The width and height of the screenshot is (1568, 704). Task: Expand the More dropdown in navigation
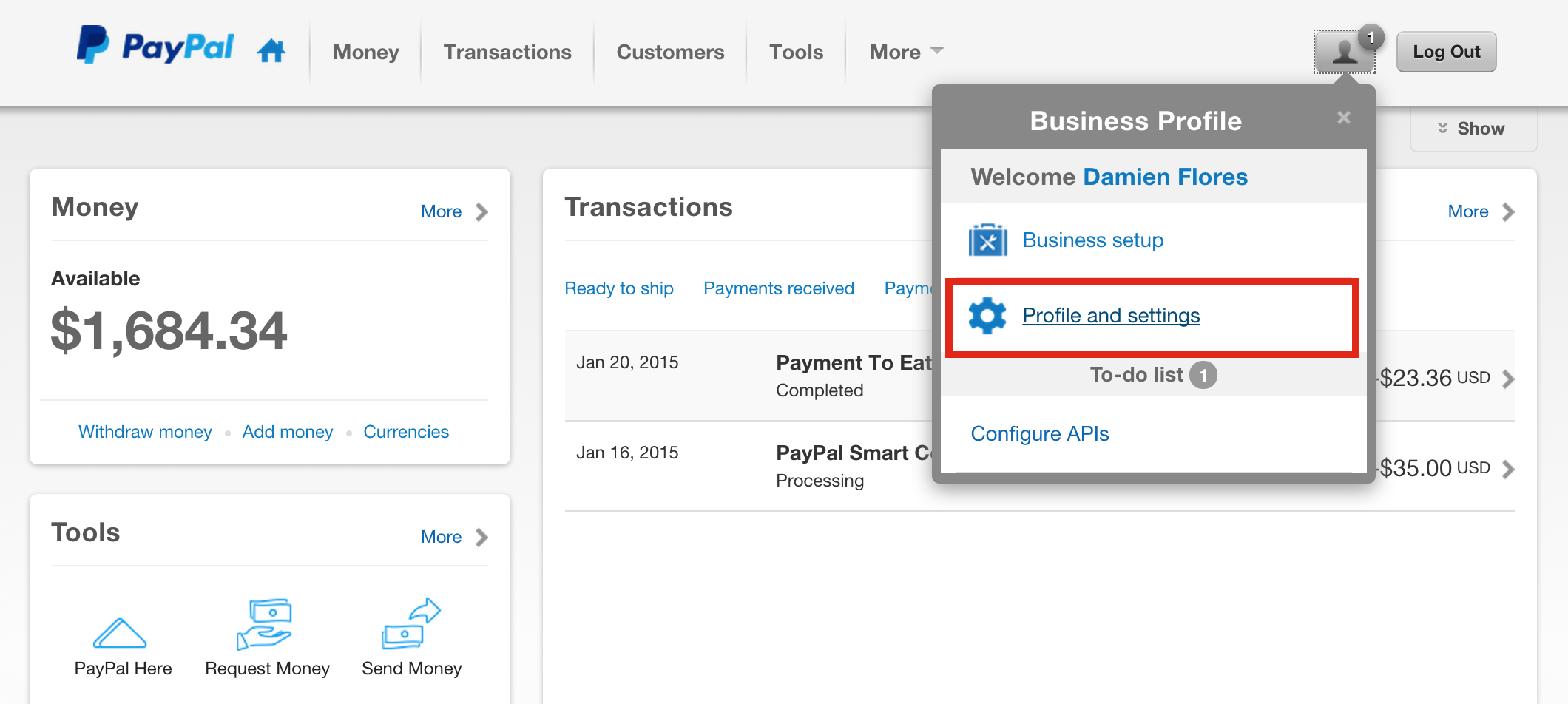[x=906, y=52]
